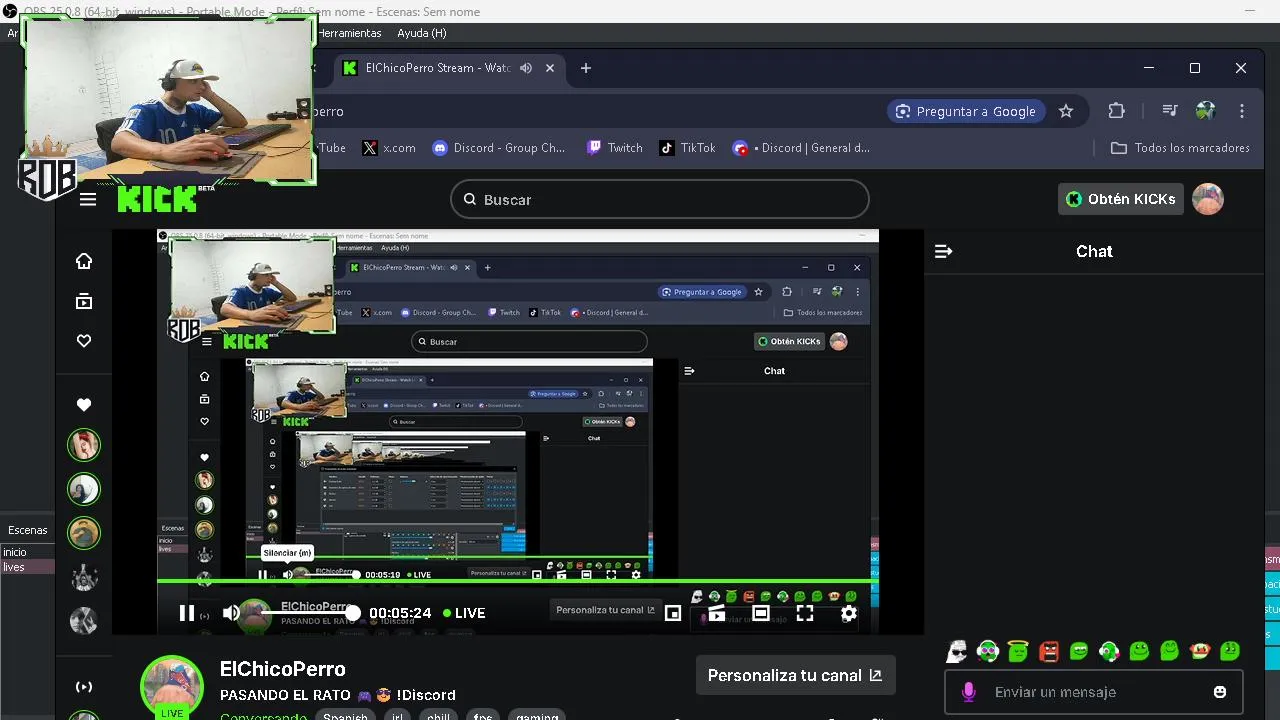Open the Chrome three-dot menu
The image size is (1280, 720).
[1242, 111]
